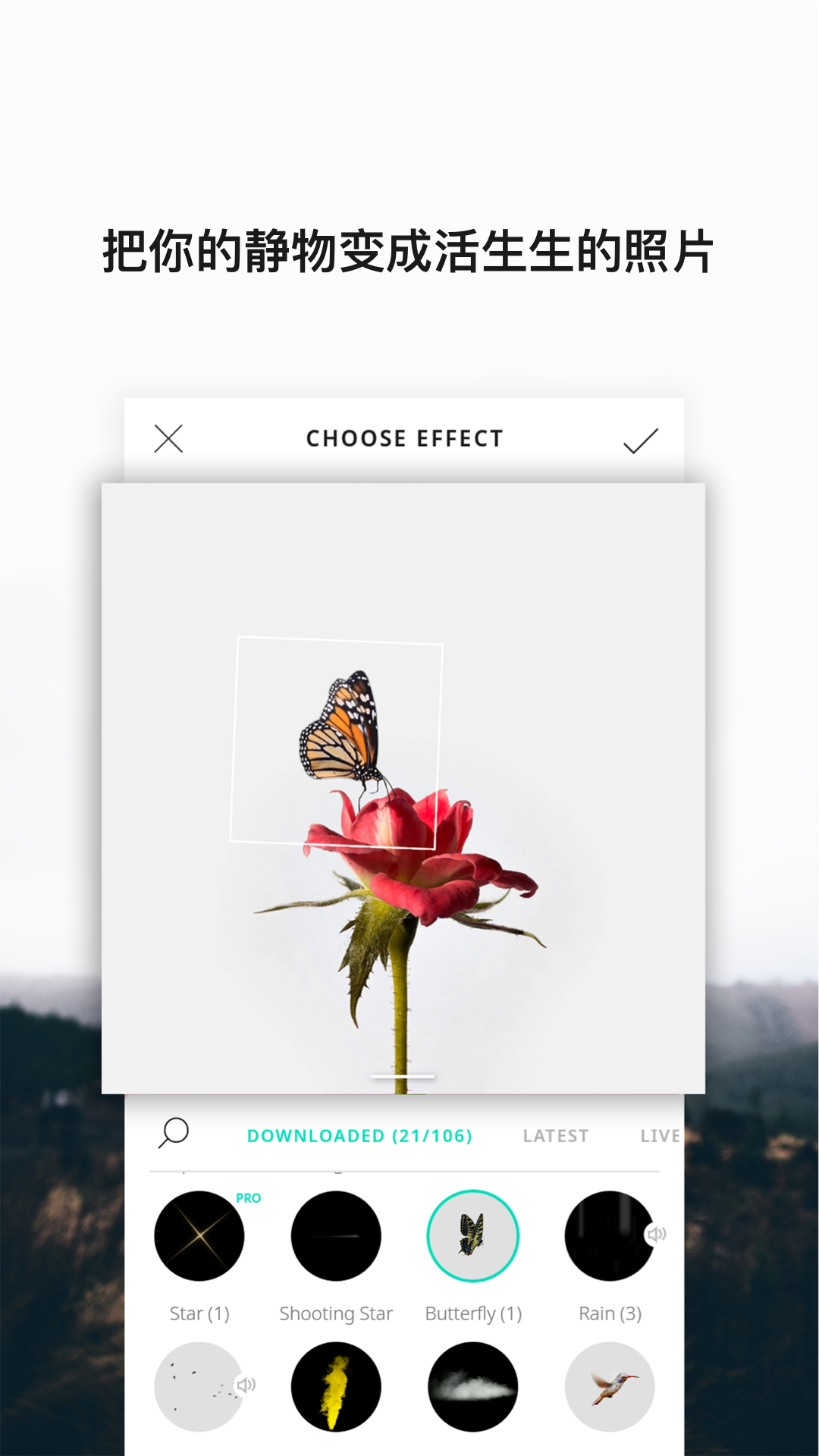Open the effect search magnifier
This screenshot has width=819, height=1456.
pyautogui.click(x=174, y=1133)
